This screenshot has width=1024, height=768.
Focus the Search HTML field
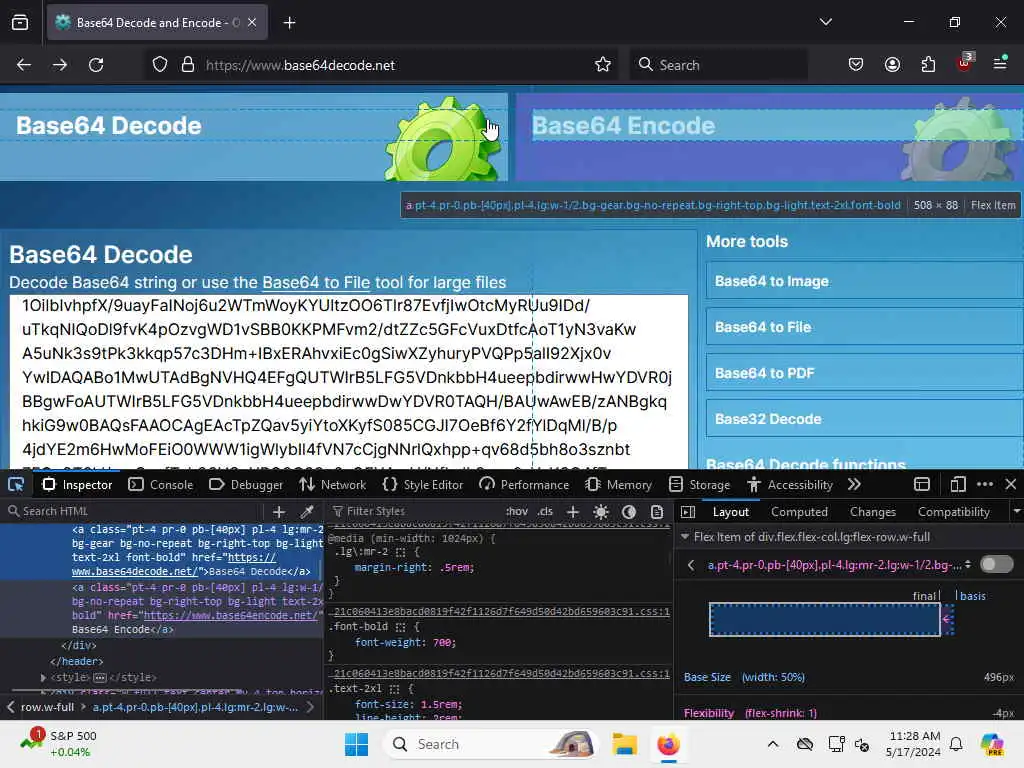(134, 511)
